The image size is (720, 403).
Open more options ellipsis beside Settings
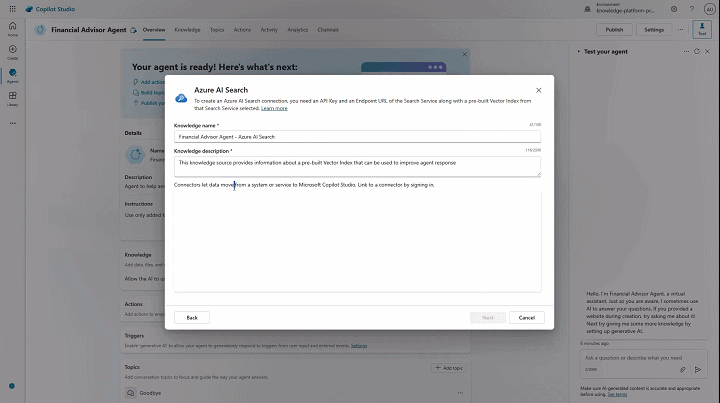(681, 30)
